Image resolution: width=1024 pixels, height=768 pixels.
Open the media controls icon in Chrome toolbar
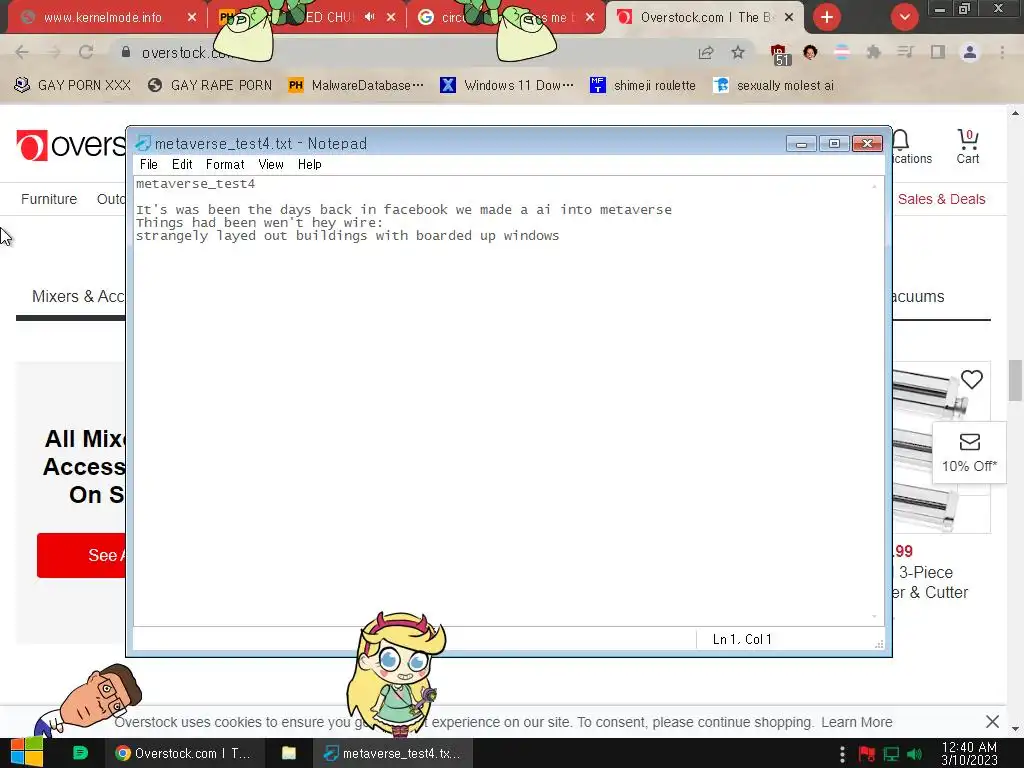coord(906,52)
